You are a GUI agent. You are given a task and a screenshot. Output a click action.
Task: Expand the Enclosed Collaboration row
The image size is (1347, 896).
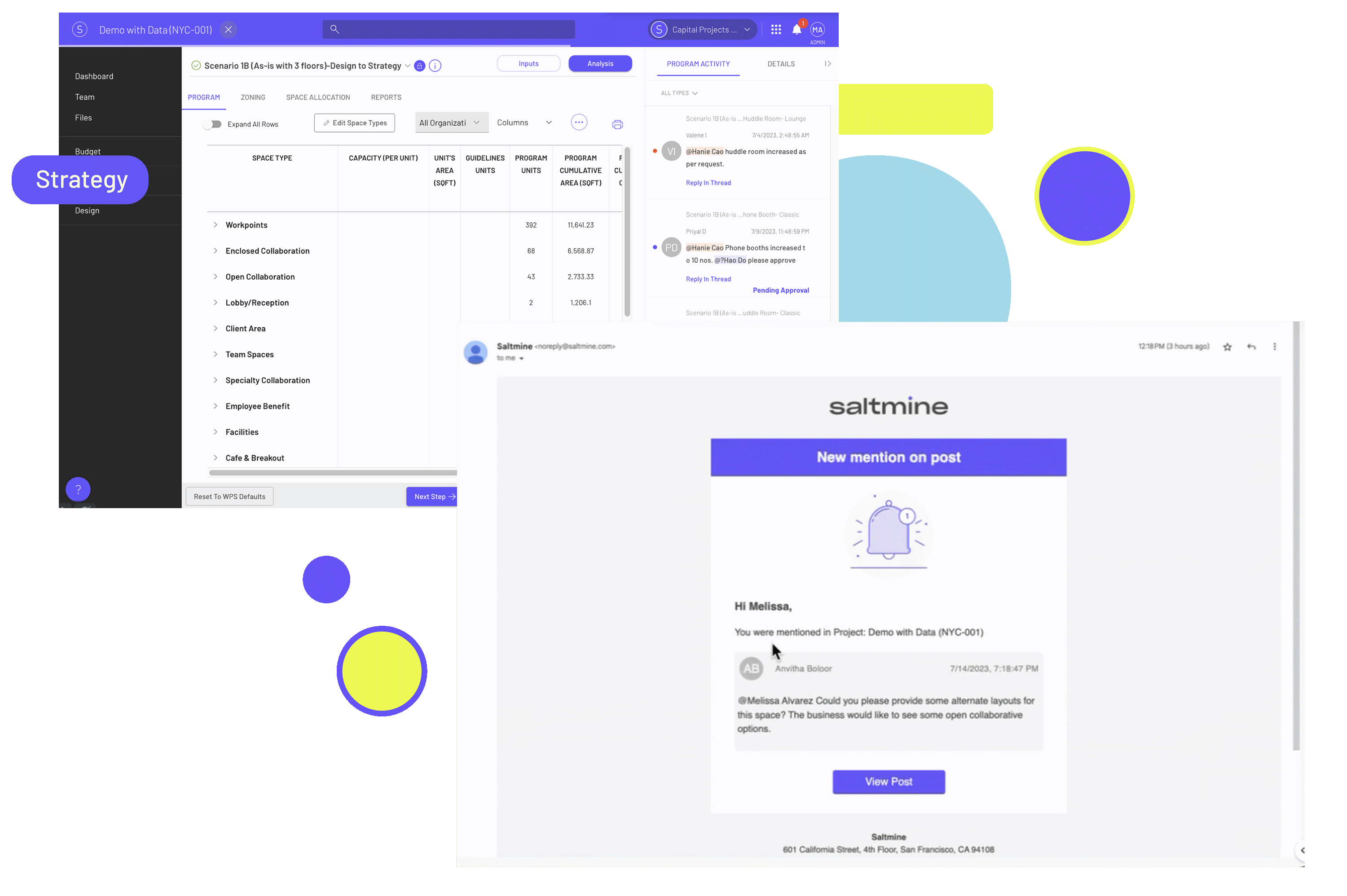click(x=215, y=250)
